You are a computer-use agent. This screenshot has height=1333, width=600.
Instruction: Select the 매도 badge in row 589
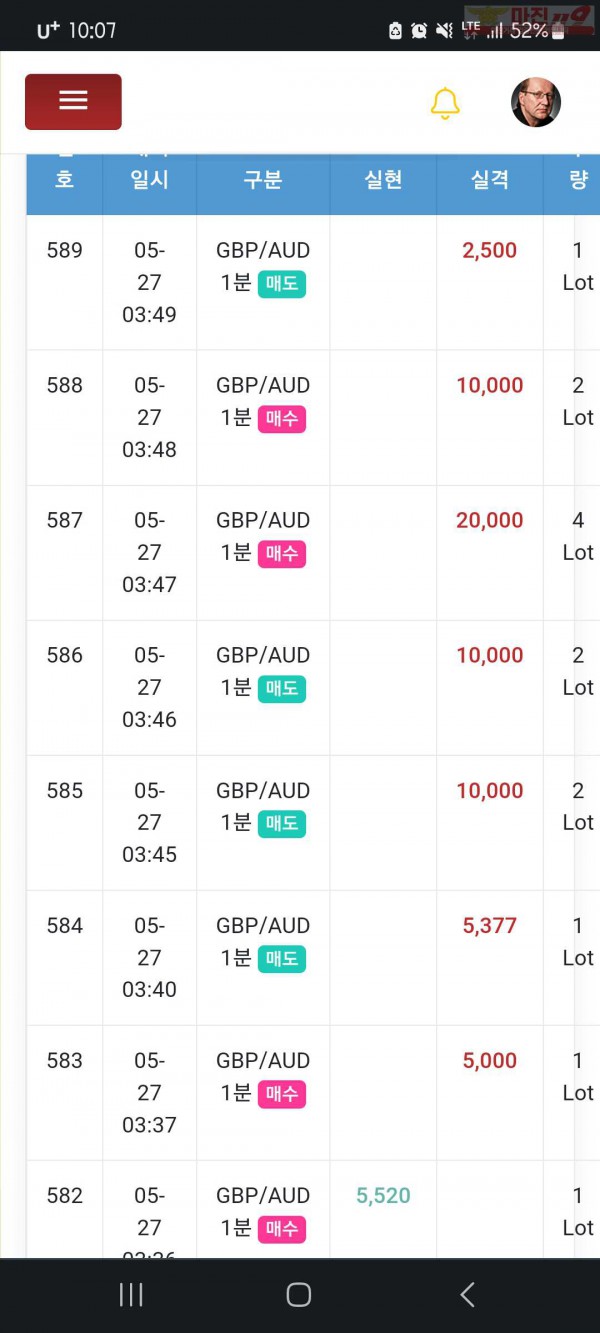click(282, 284)
